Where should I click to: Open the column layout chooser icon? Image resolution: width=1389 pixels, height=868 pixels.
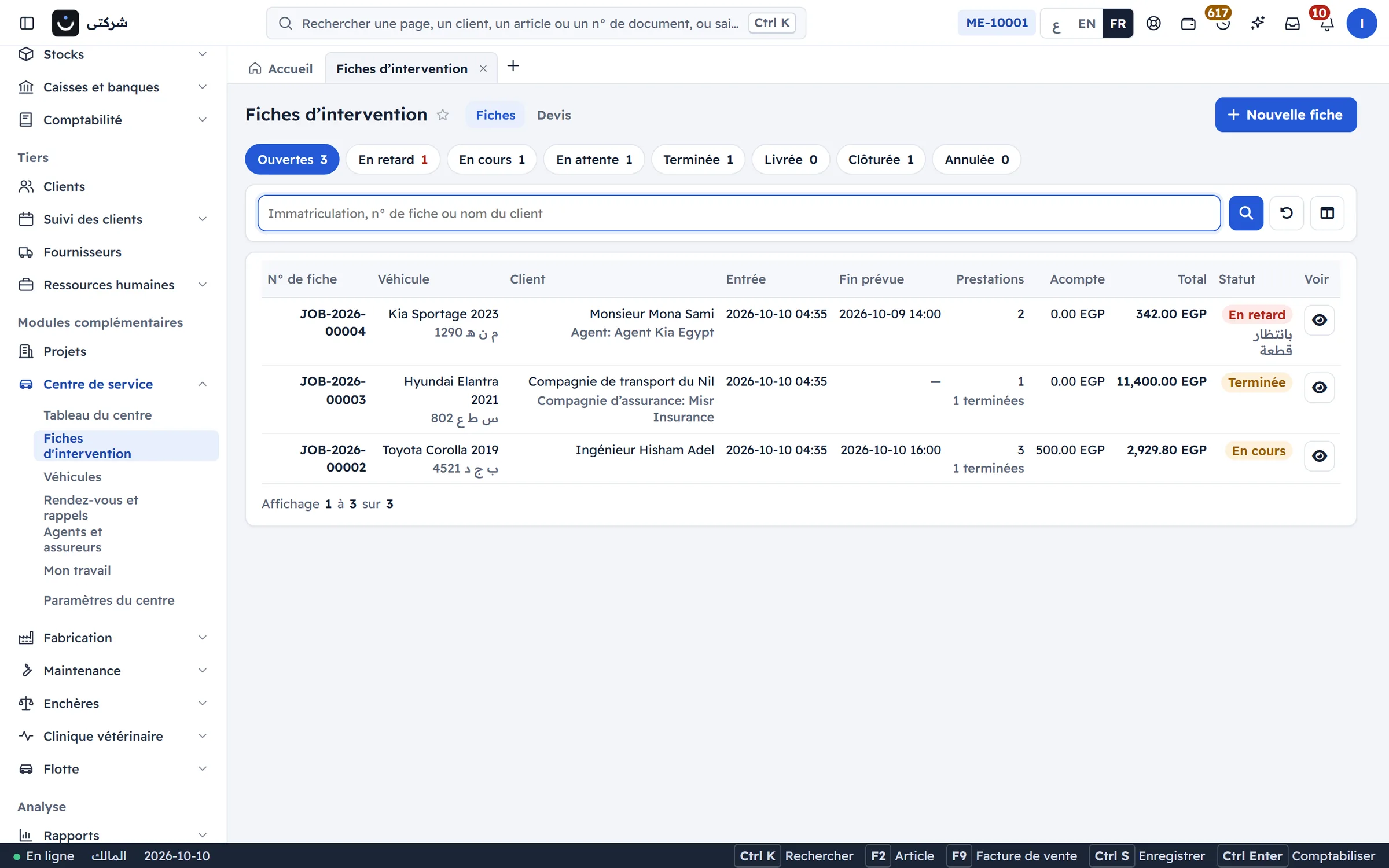pyautogui.click(x=1327, y=213)
